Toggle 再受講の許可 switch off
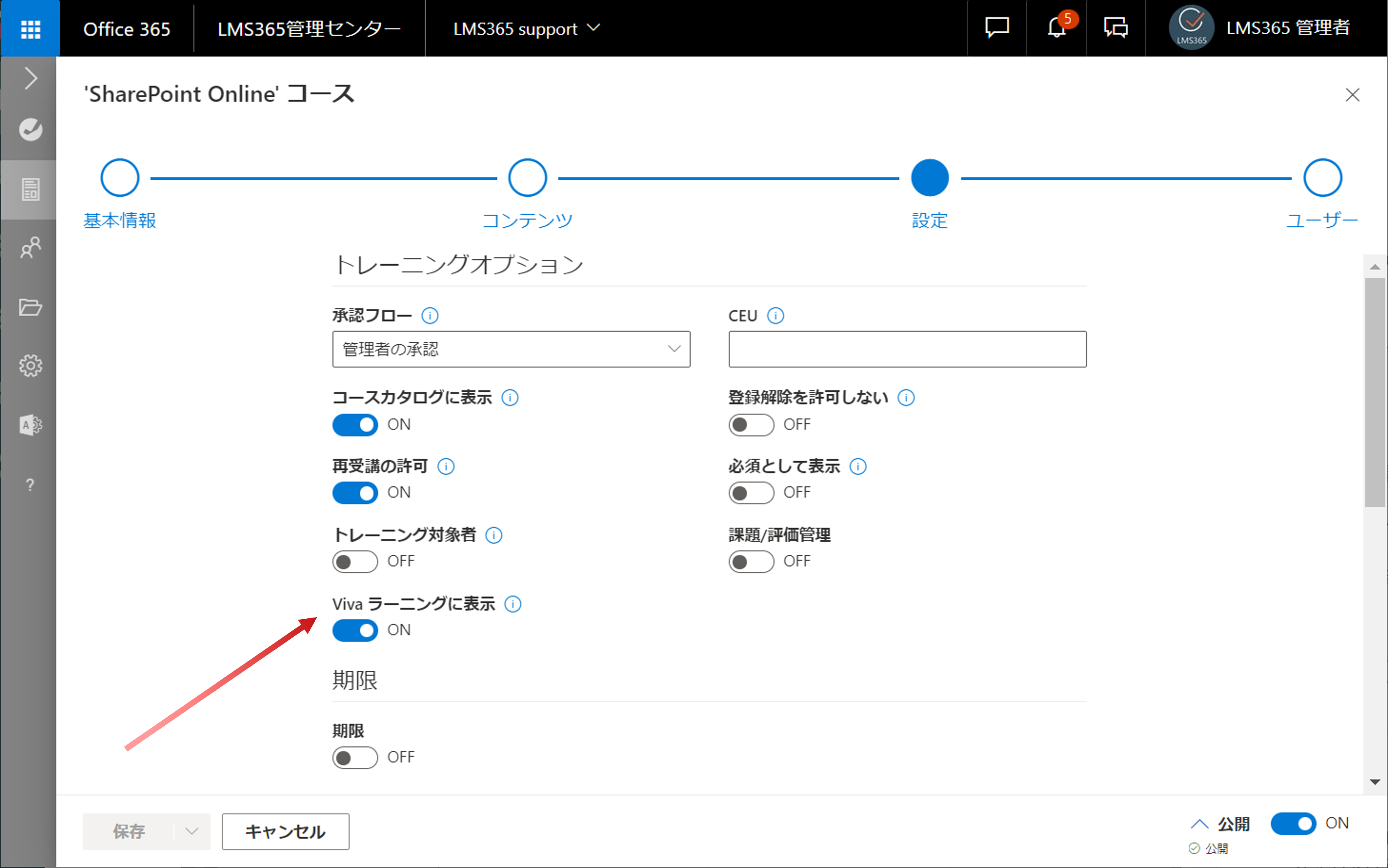The image size is (1388, 868). coord(355,493)
